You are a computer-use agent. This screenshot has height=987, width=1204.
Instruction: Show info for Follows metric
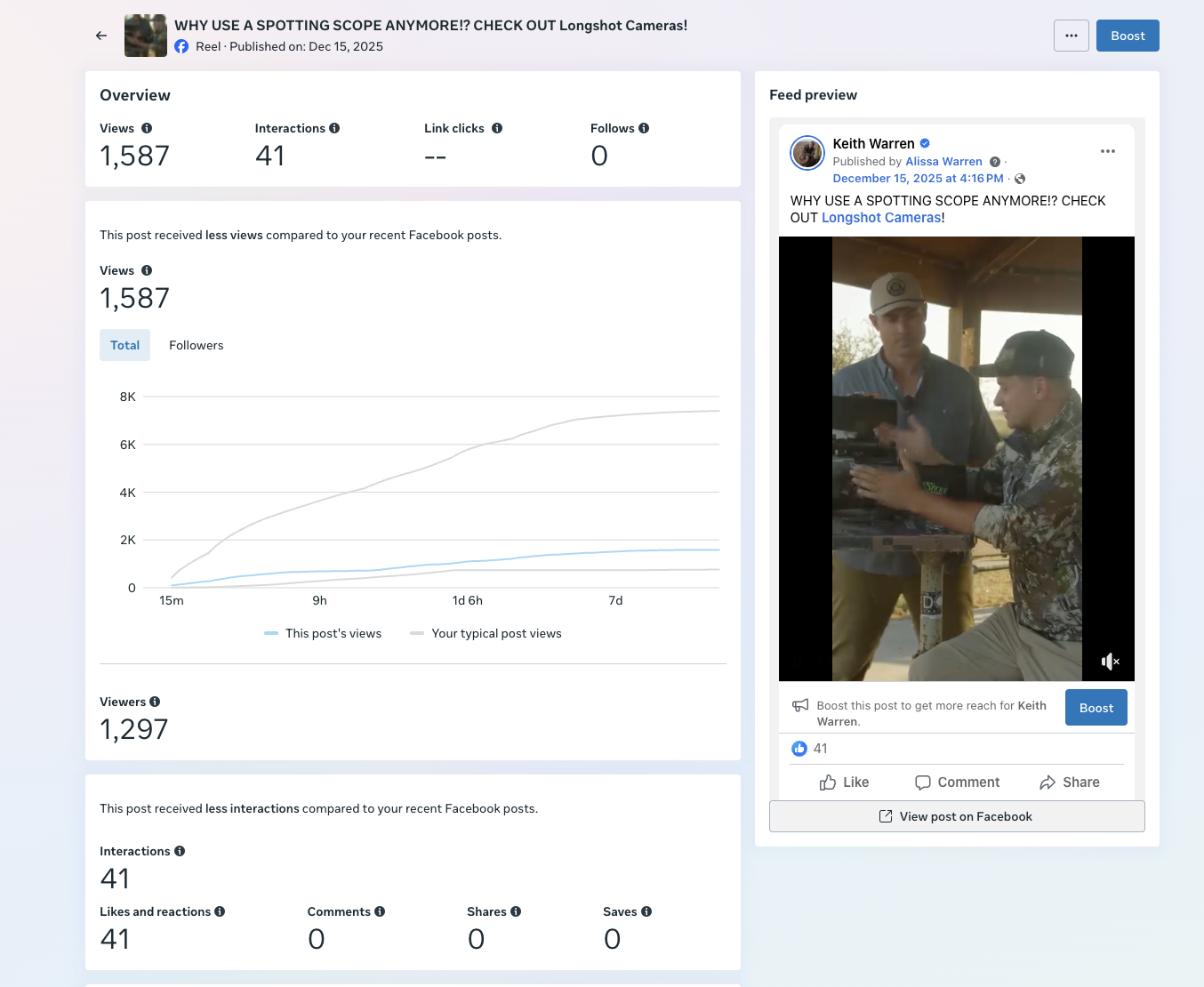644,128
